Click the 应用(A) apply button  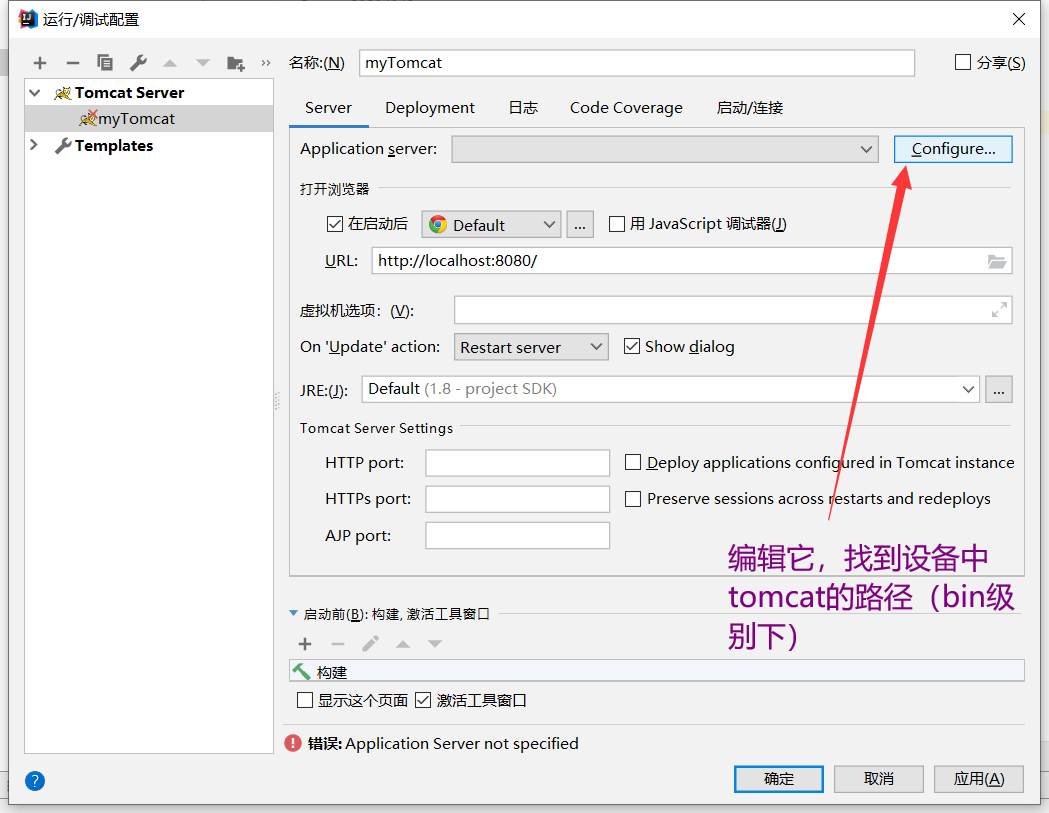(979, 779)
